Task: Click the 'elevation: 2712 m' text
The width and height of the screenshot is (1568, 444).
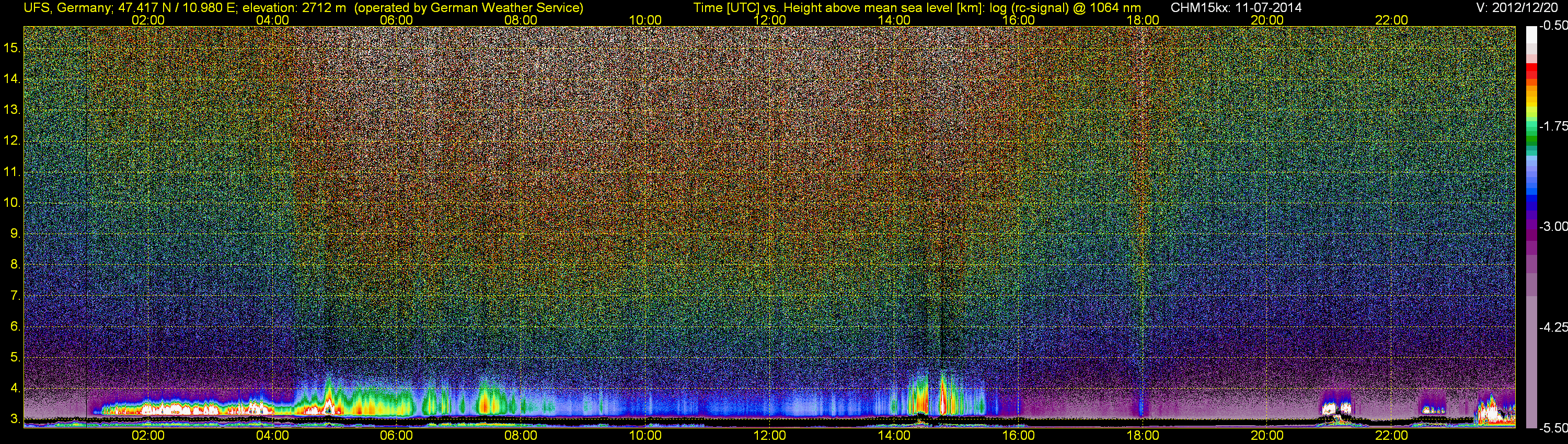Action: coord(294,8)
